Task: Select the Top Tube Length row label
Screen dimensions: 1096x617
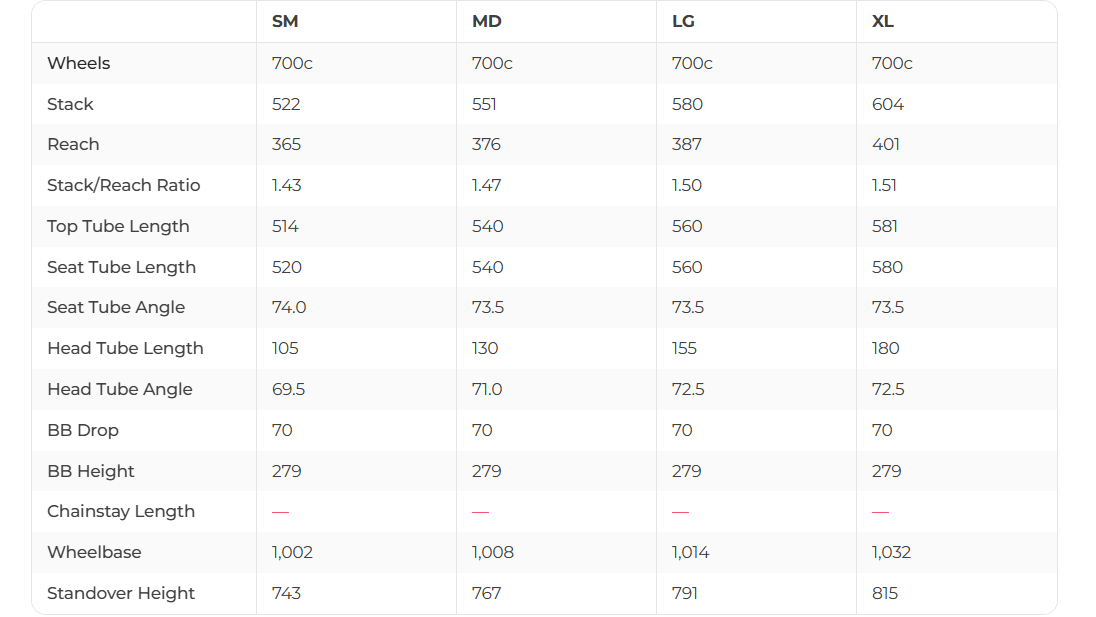Action: click(118, 226)
